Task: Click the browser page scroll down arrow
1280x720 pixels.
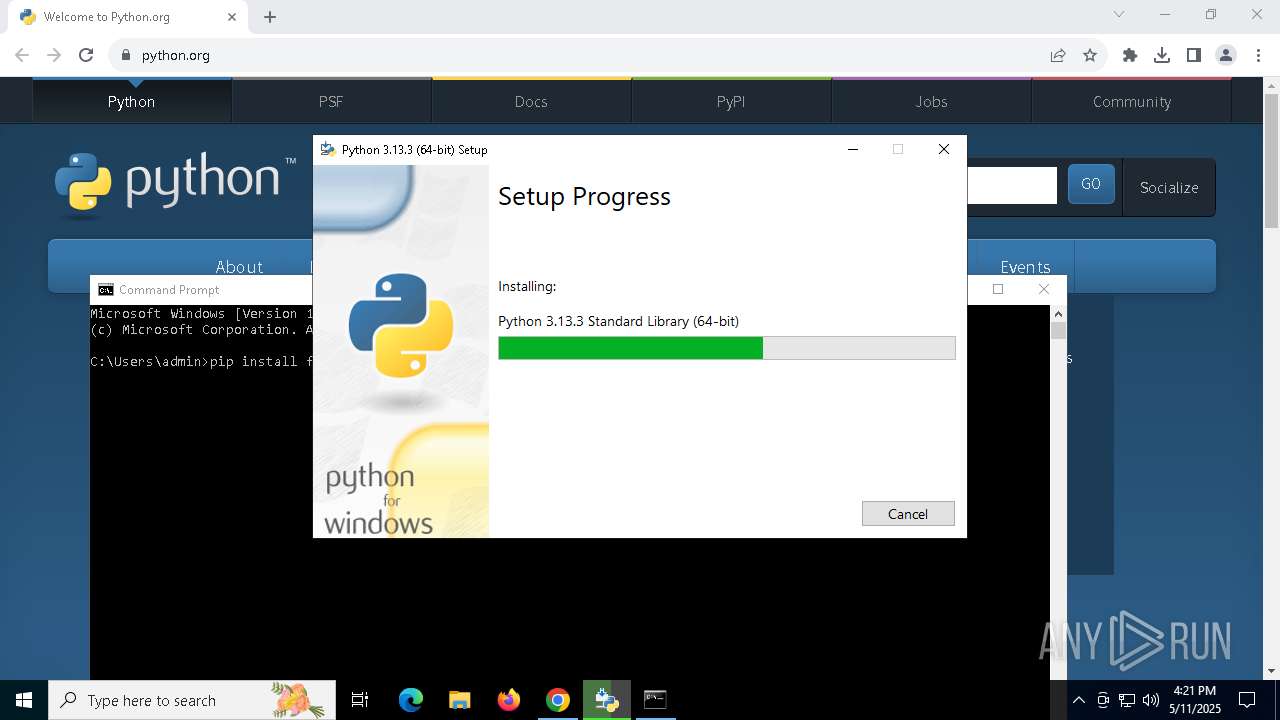Action: pos(1271,671)
